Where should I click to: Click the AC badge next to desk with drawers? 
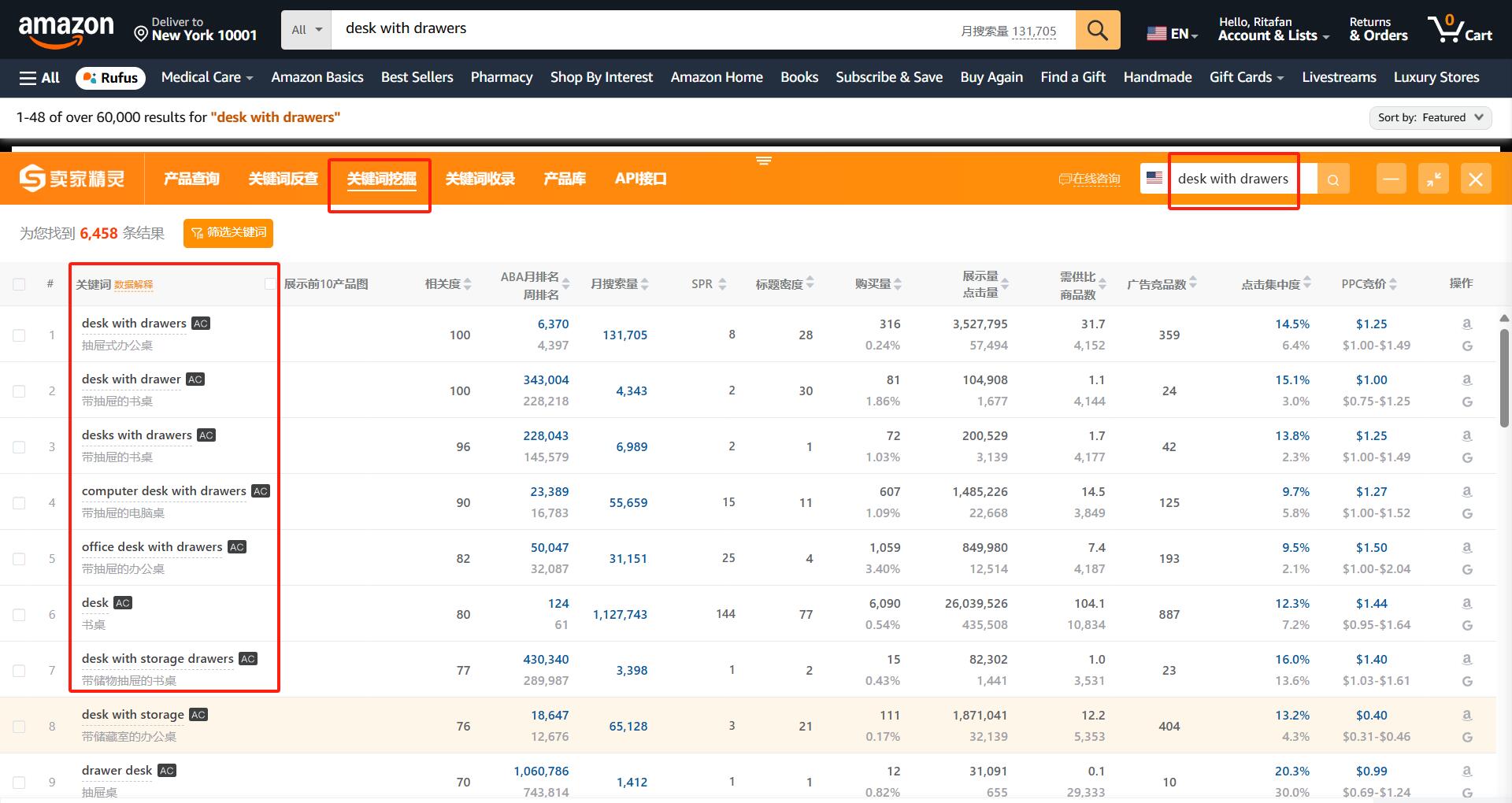201,324
